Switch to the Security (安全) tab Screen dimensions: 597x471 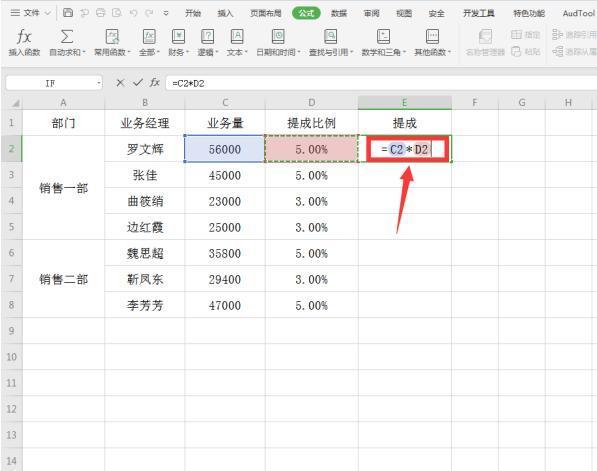436,13
